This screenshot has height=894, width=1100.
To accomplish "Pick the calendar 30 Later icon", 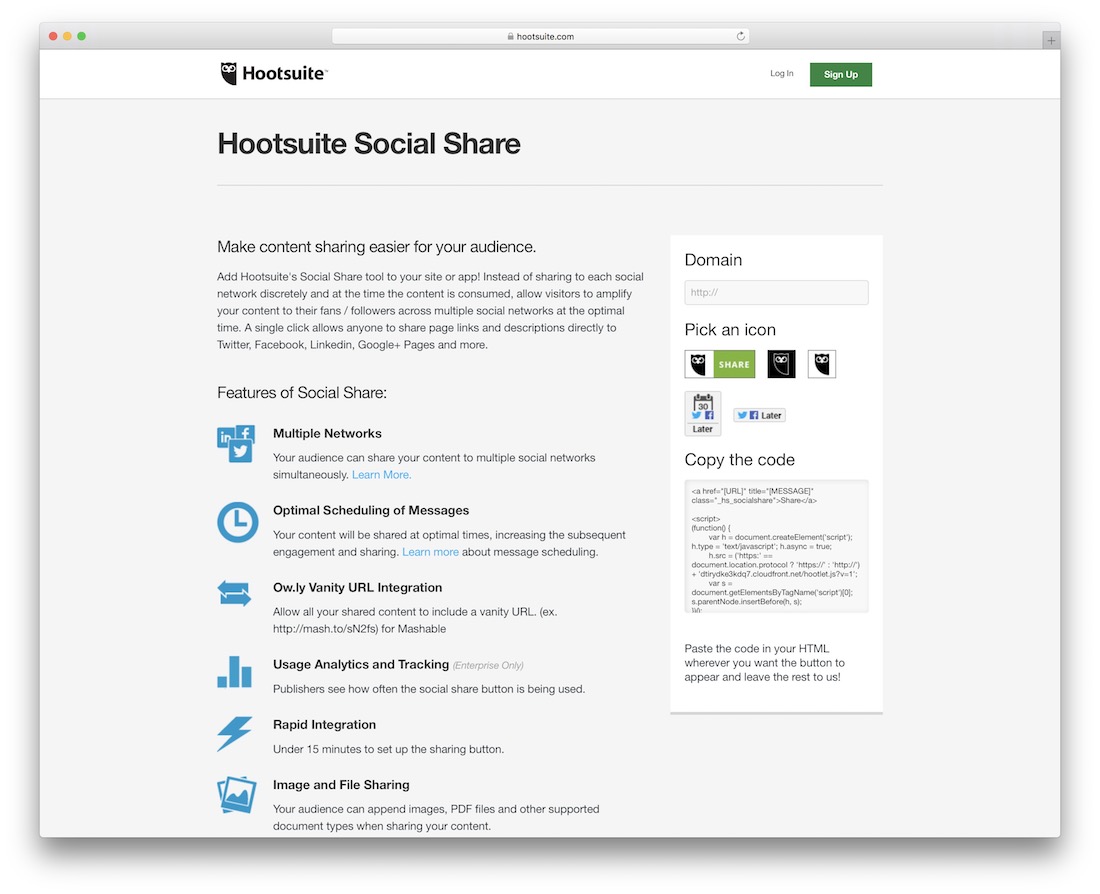I will pos(702,414).
